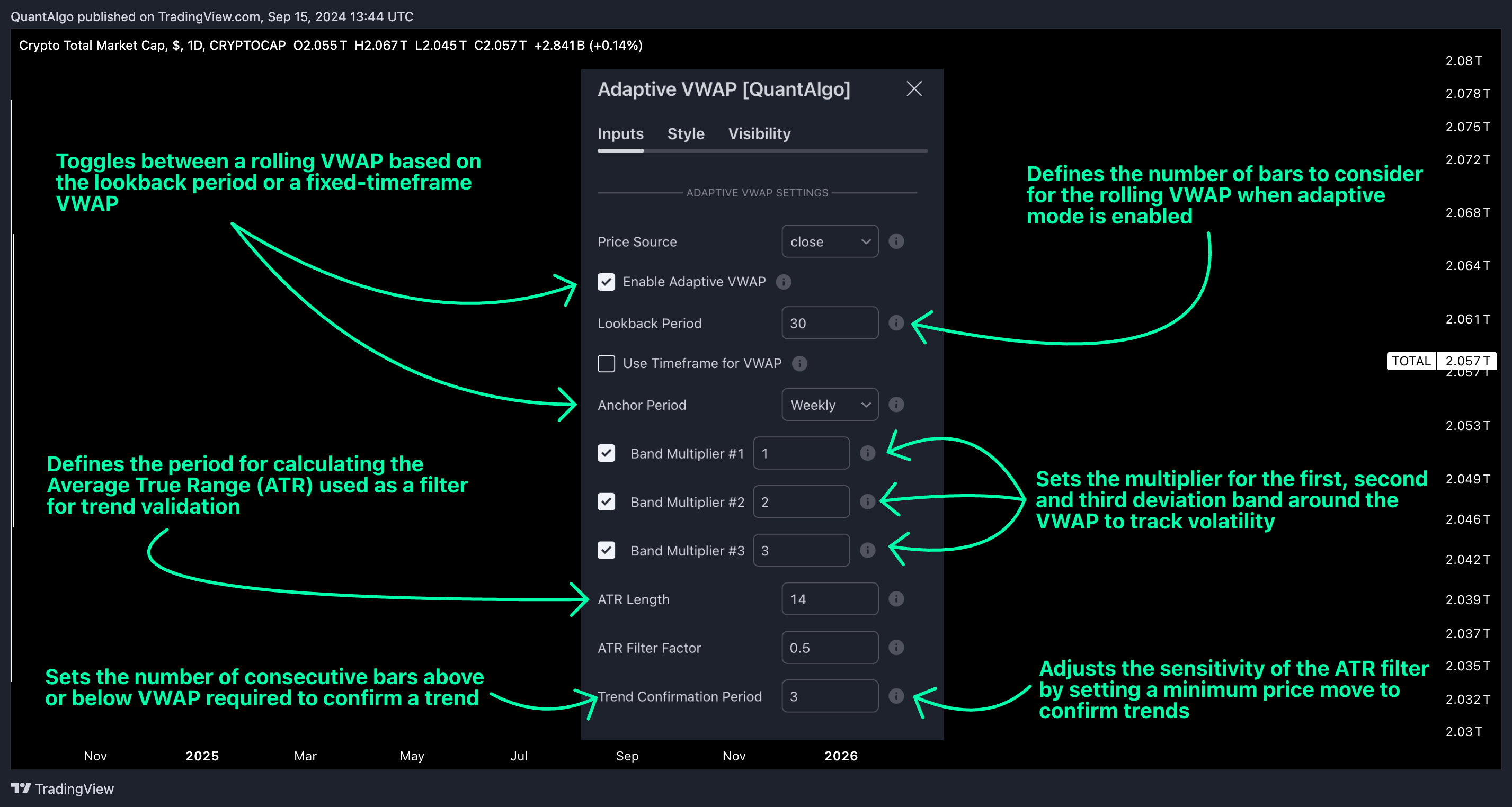Screen dimensions: 1512x807
Task: Open the Price Source dropdown showing close
Action: point(829,241)
